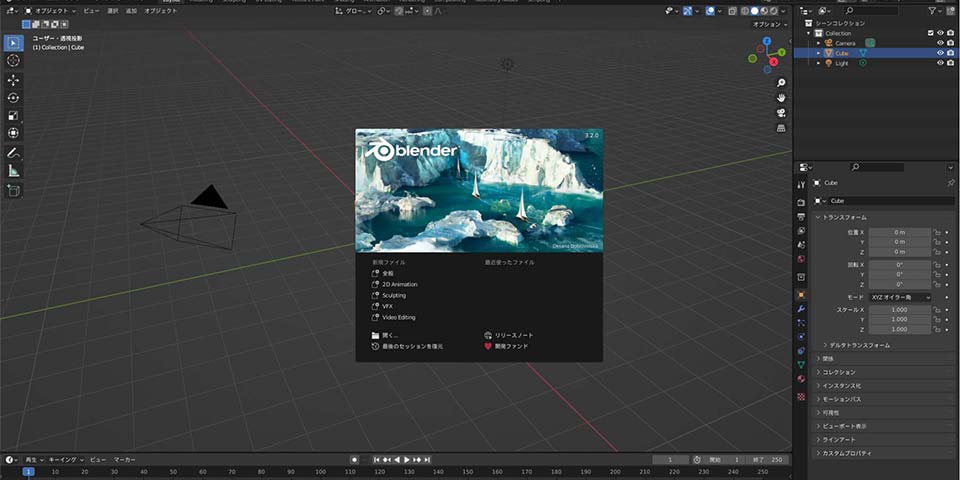This screenshot has width=960, height=480.
Task: Open the Options dropdown in viewport
Action: tap(770, 24)
